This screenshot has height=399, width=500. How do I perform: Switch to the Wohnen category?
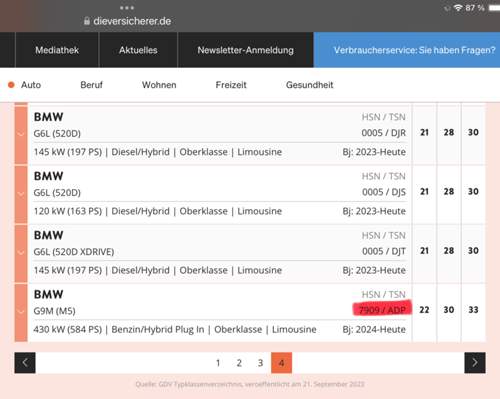coord(159,85)
